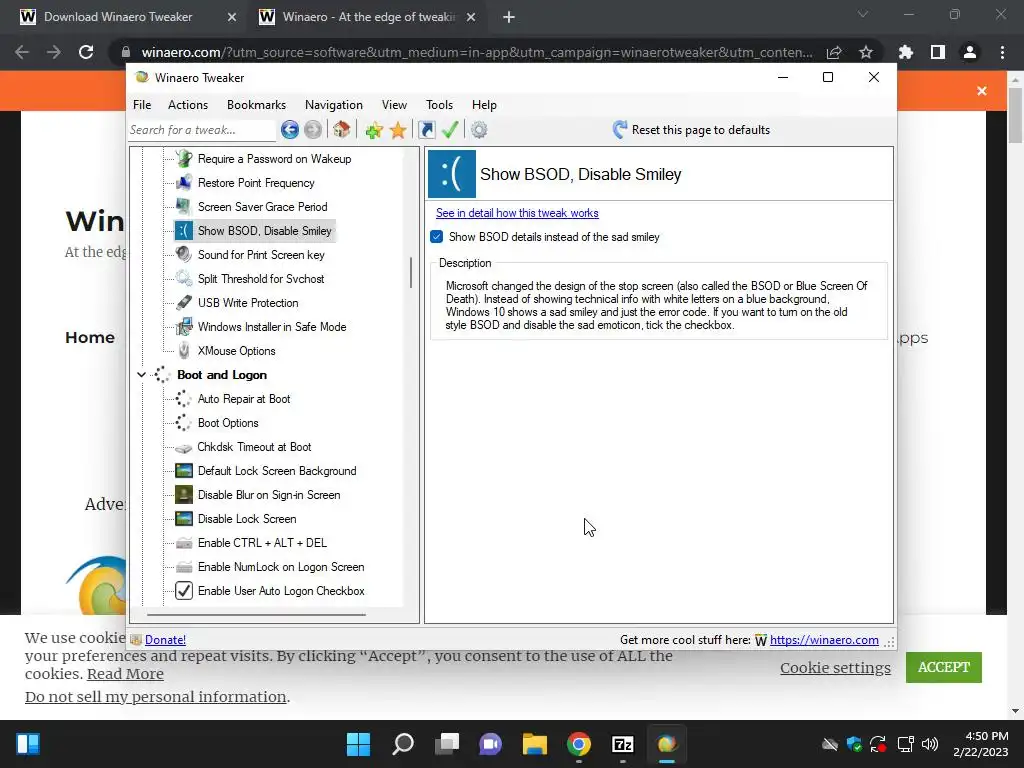Open the Navigation menu
1024x768 pixels.
click(334, 104)
